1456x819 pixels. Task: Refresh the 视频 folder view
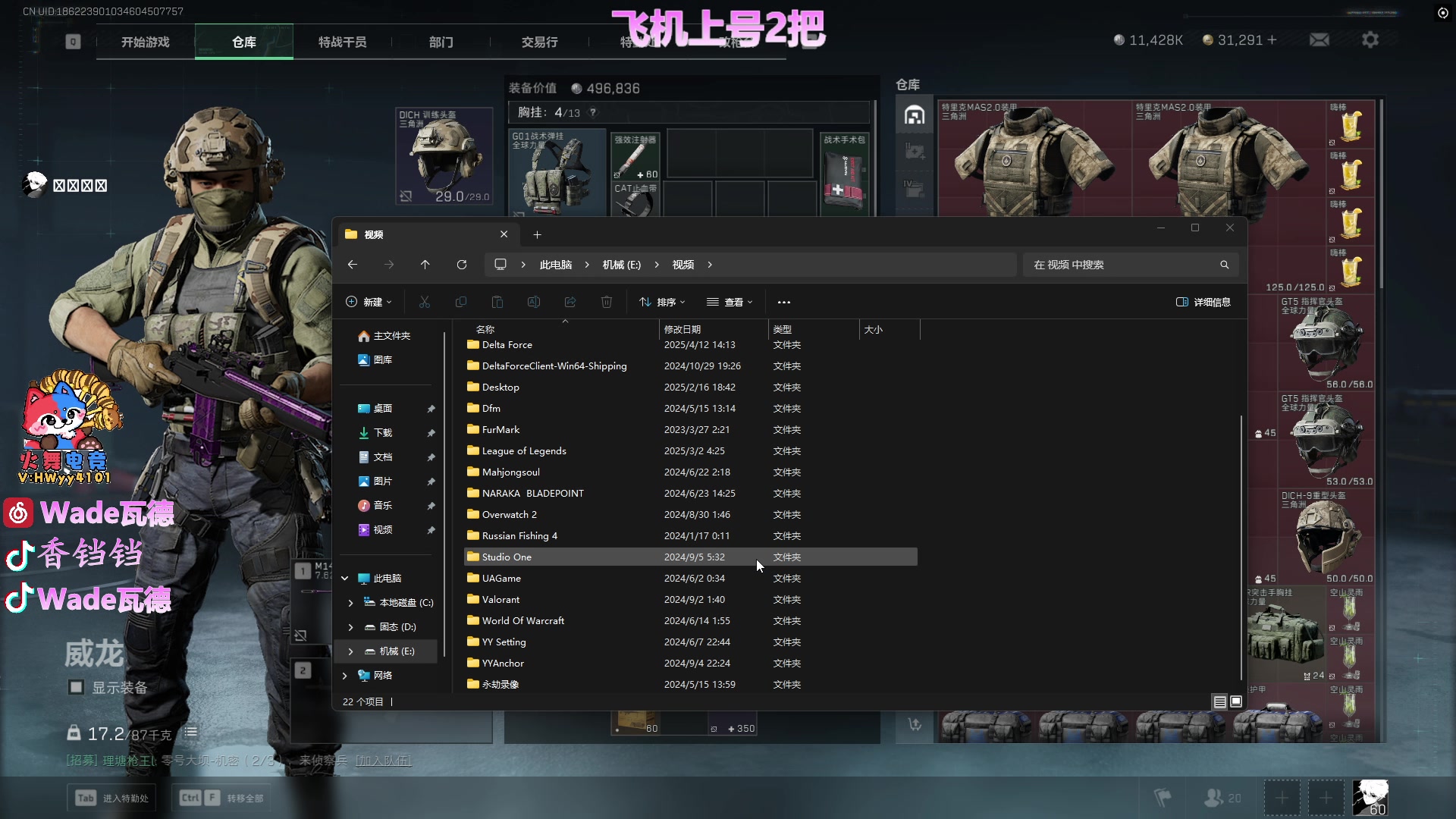[x=462, y=265]
